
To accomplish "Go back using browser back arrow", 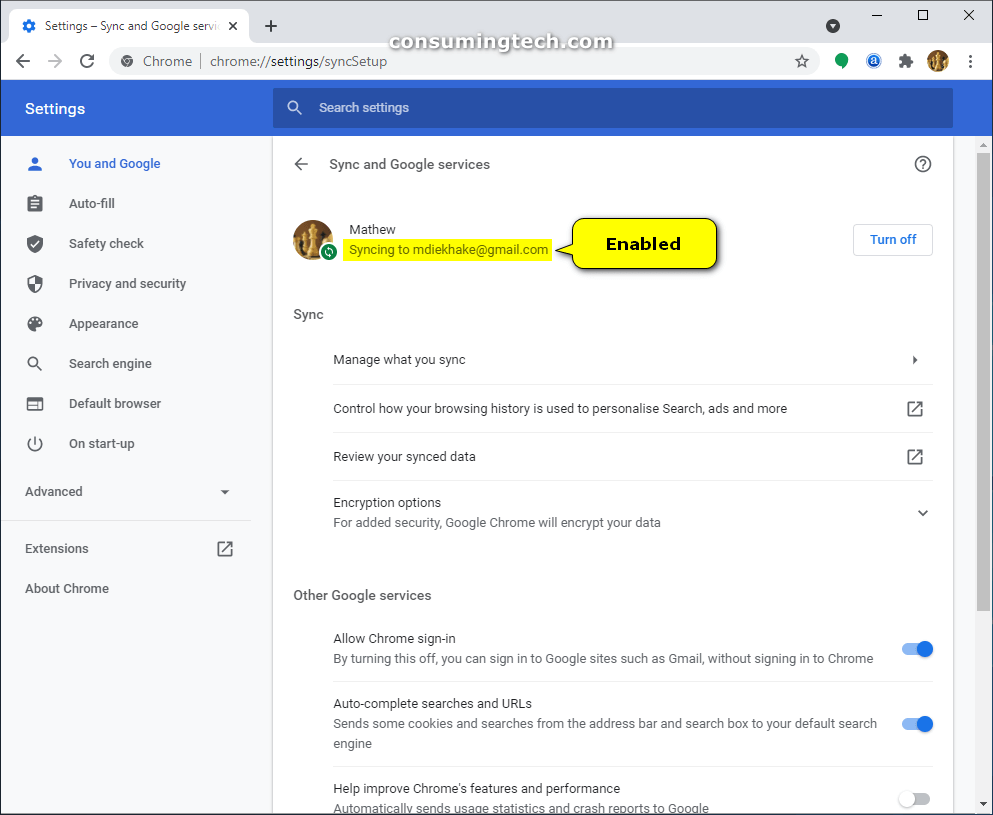I will (x=23, y=61).
